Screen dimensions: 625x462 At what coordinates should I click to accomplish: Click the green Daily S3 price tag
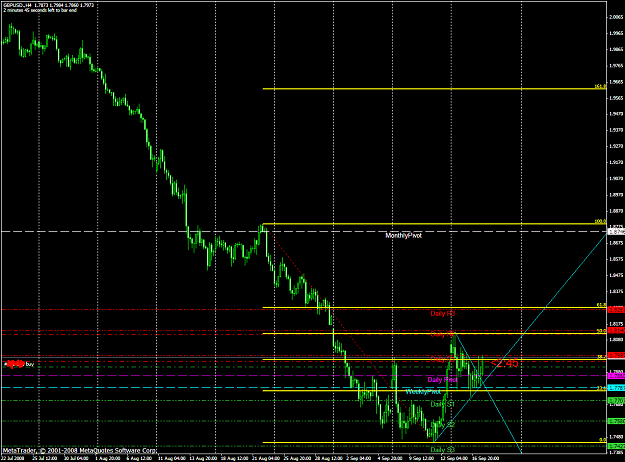615,446
